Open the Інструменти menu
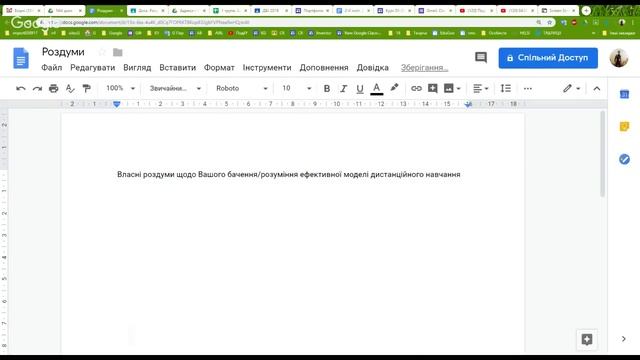Viewport: 640px width, 360px height. (267, 68)
